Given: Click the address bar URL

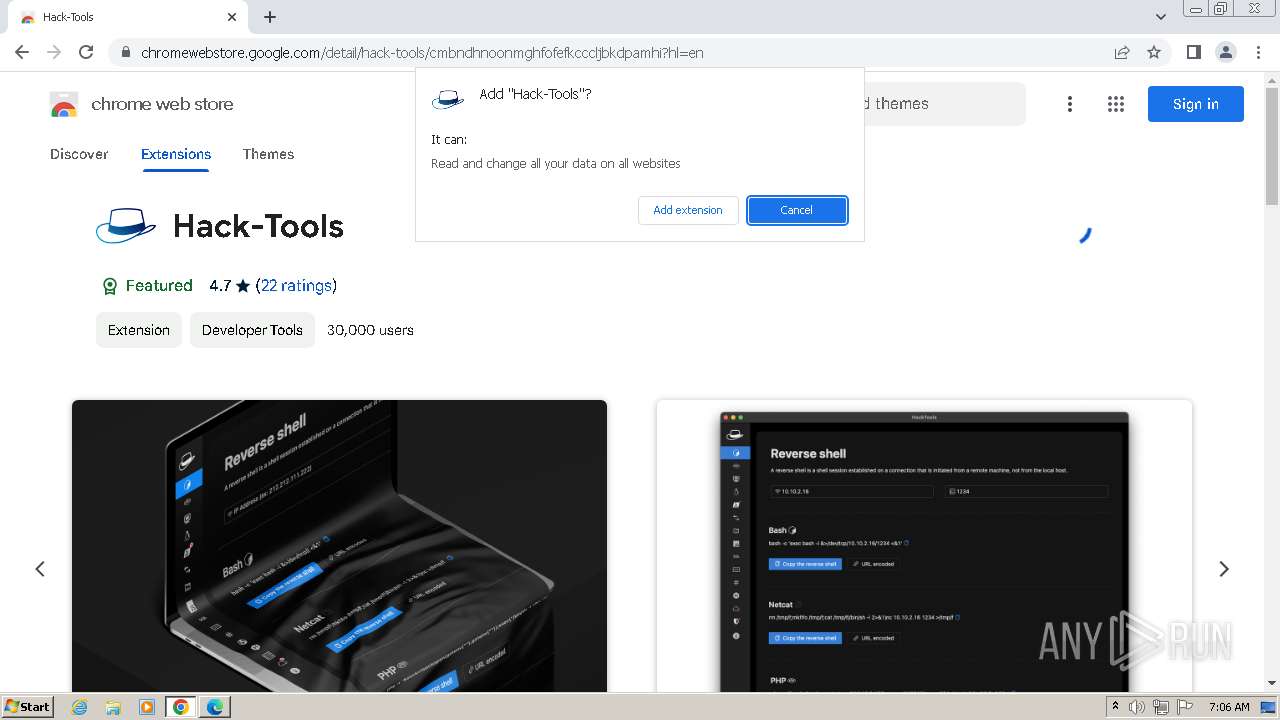Looking at the screenshot, I should pos(422,52).
